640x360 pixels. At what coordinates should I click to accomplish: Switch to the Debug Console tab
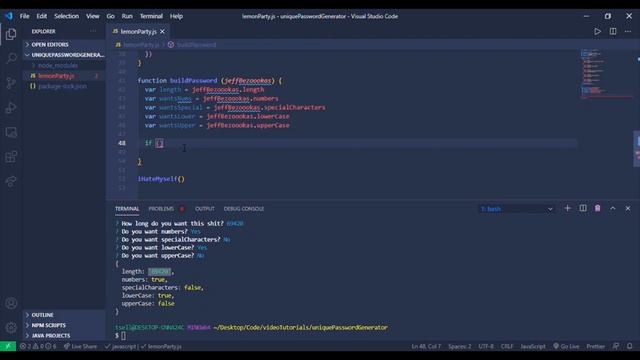(x=244, y=209)
